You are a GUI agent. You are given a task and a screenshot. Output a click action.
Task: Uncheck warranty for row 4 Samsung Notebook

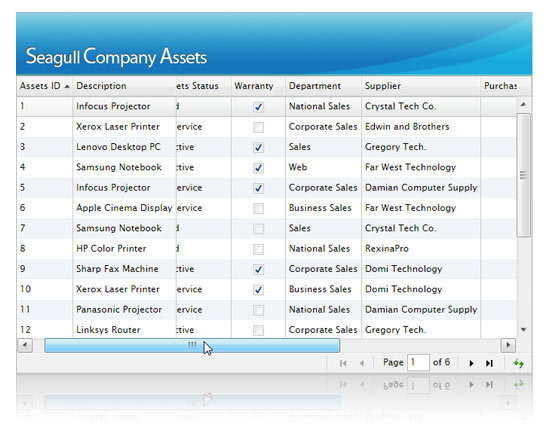tap(259, 168)
